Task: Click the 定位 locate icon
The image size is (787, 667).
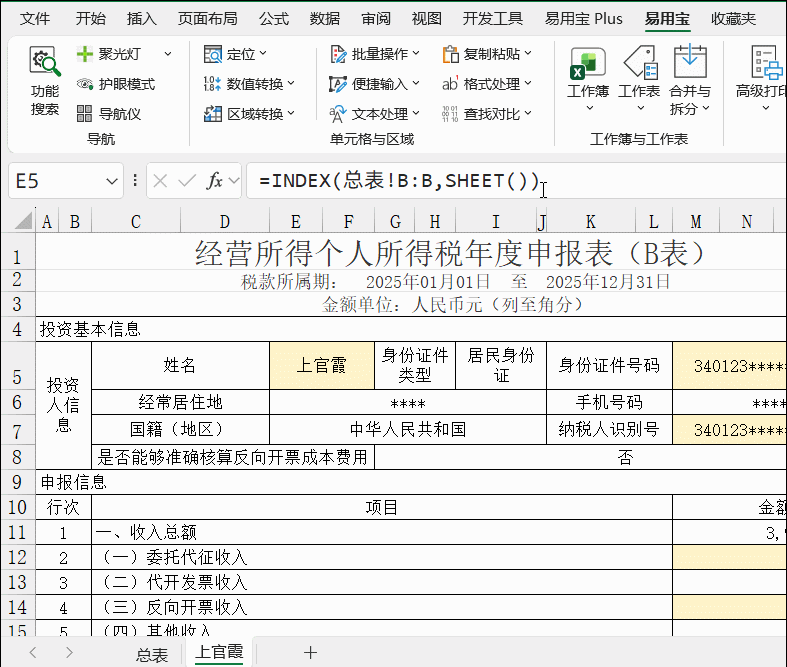Action: (213, 54)
